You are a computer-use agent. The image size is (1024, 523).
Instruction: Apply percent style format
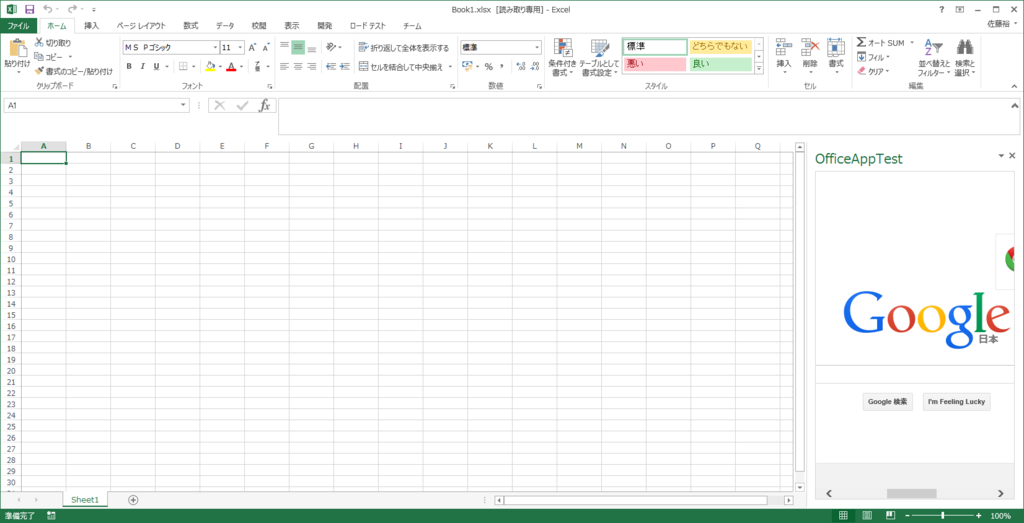488,66
